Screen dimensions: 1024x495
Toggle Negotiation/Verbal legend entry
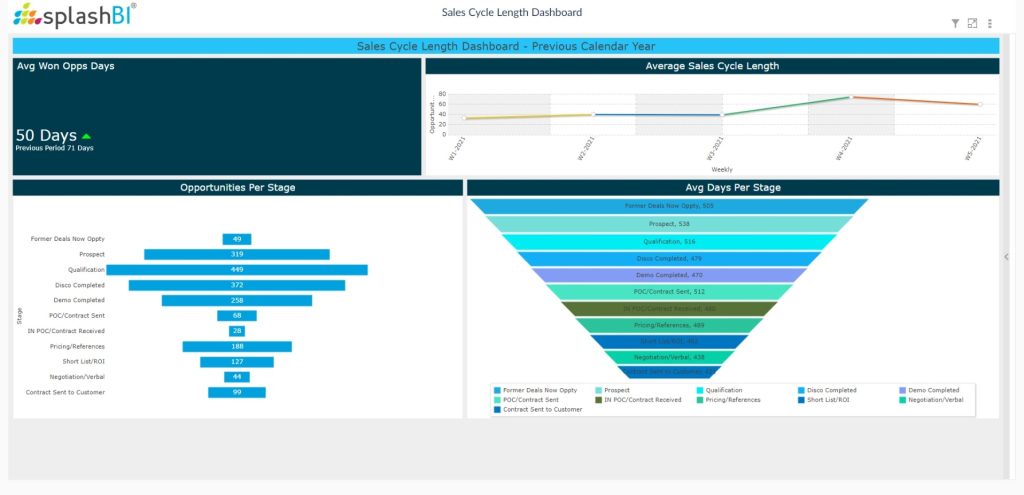click(931, 400)
